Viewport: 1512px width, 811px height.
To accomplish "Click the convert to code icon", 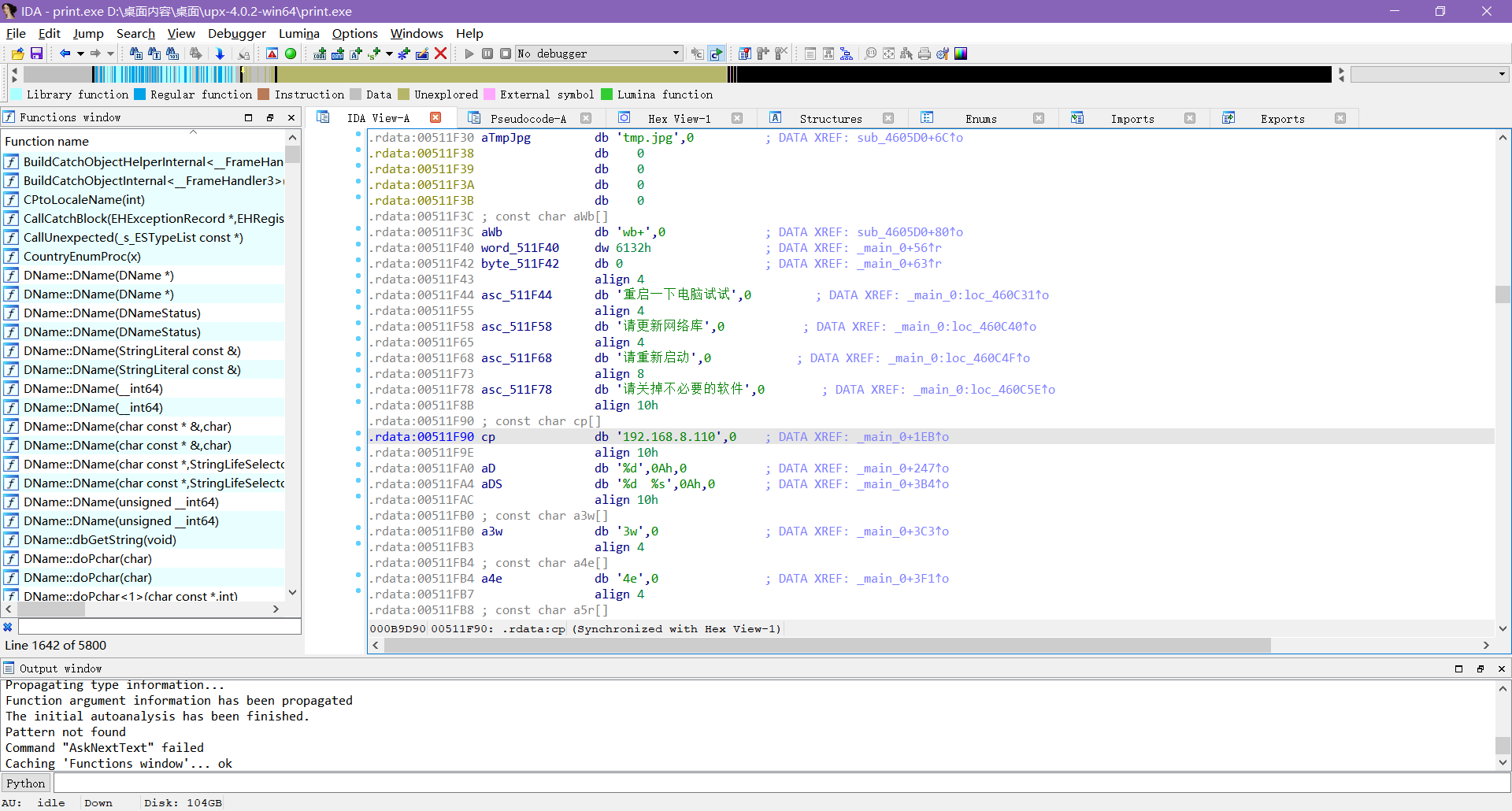I will point(320,54).
